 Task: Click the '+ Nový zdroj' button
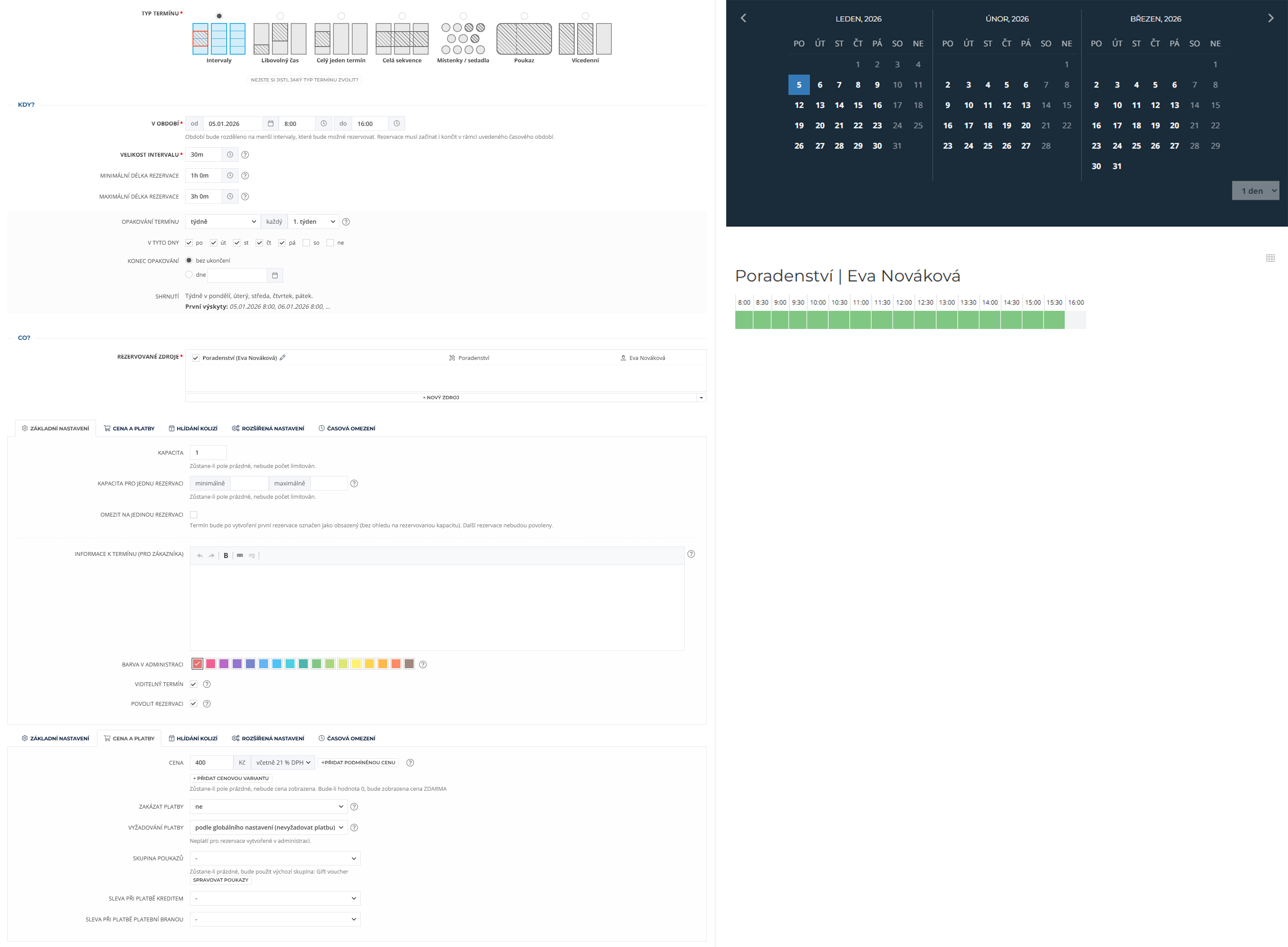[441, 397]
